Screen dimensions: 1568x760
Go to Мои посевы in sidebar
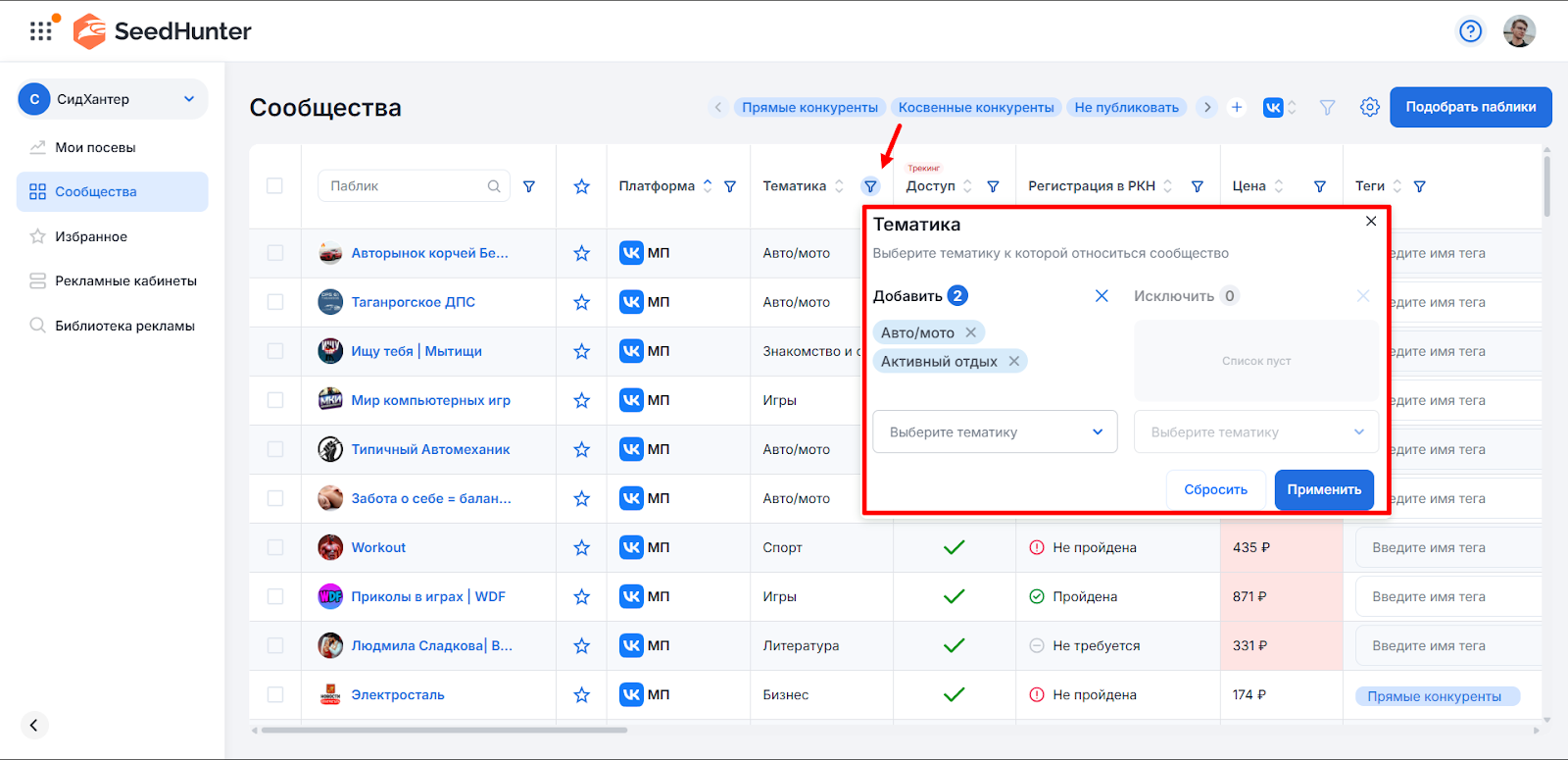pos(95,147)
